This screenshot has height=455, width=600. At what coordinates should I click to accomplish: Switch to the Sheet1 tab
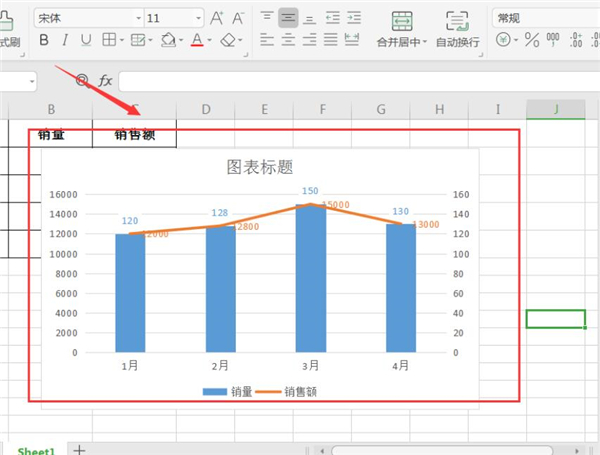pos(36,450)
